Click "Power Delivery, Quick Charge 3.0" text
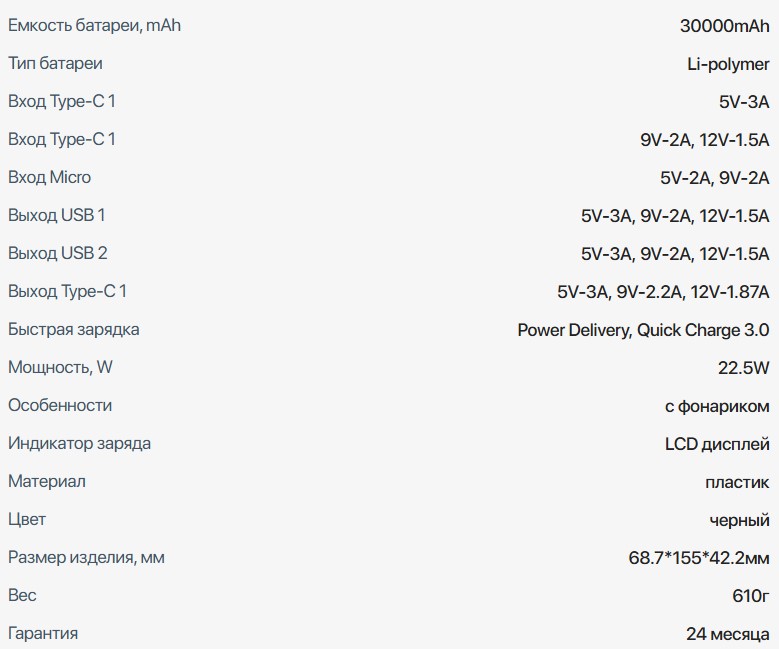779x649 pixels. 643,330
